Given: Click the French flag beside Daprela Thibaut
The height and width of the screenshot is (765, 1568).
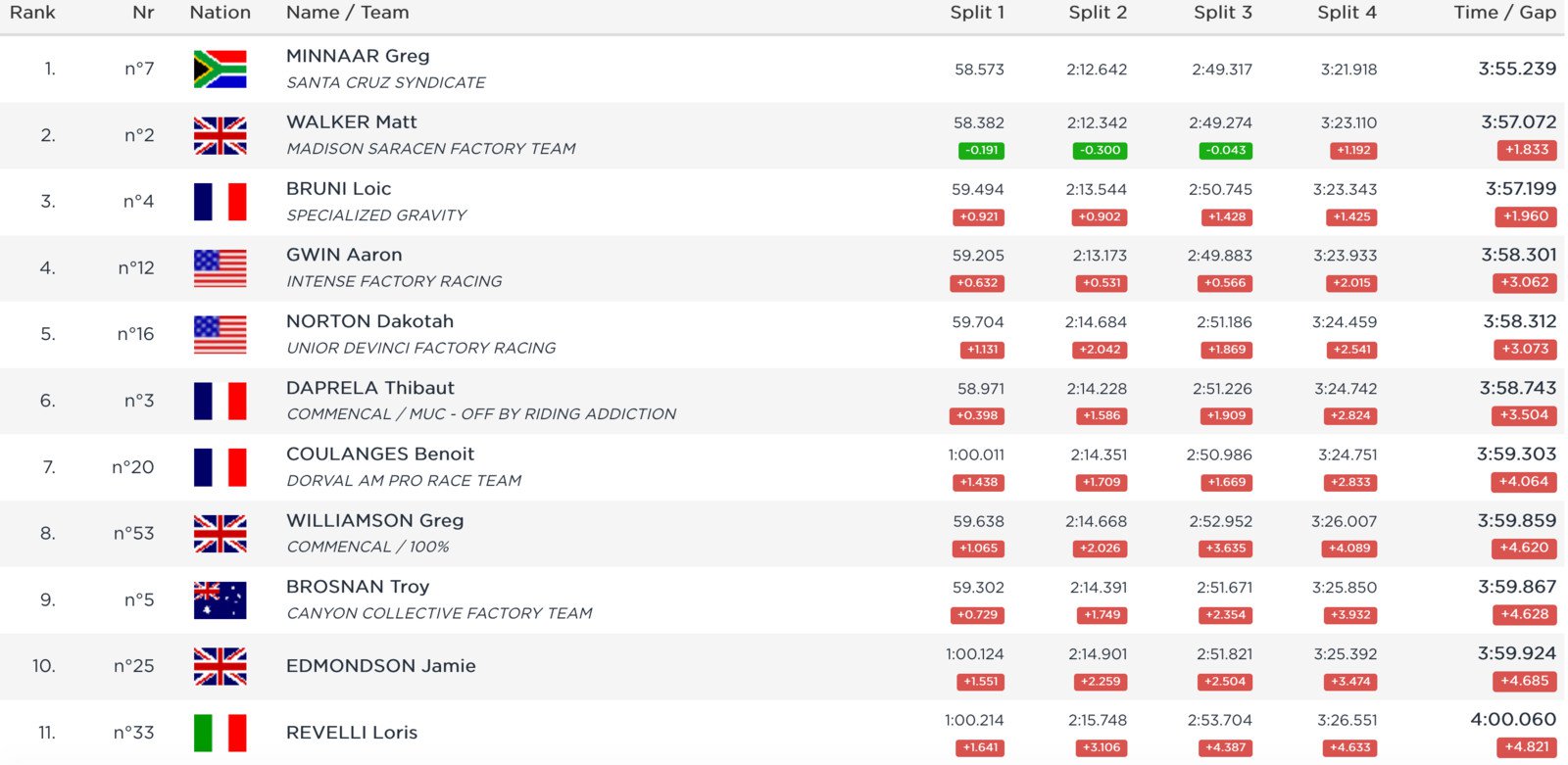Looking at the screenshot, I should 220,401.
